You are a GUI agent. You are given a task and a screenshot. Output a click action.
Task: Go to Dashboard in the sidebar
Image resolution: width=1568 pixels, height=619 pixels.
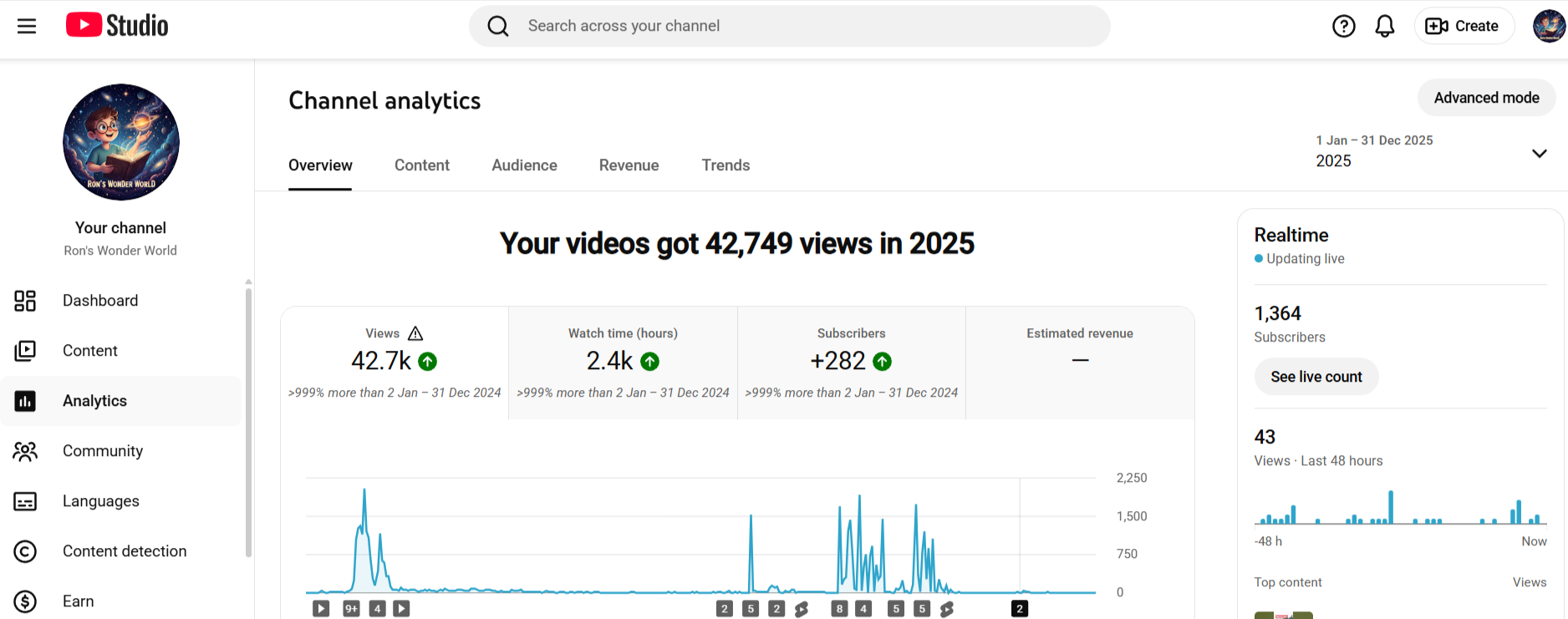coord(121,301)
